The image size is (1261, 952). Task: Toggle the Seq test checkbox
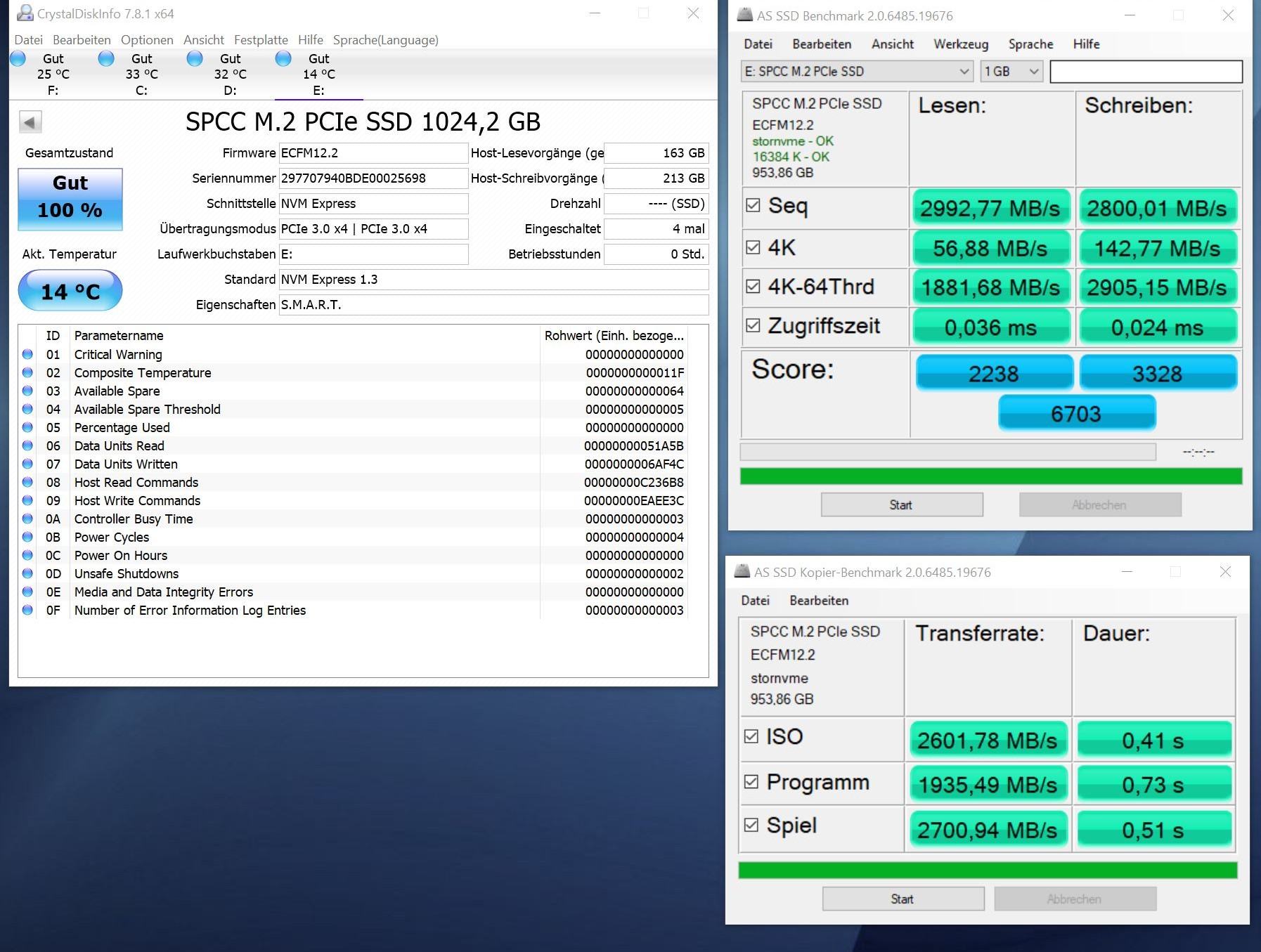pos(753,205)
